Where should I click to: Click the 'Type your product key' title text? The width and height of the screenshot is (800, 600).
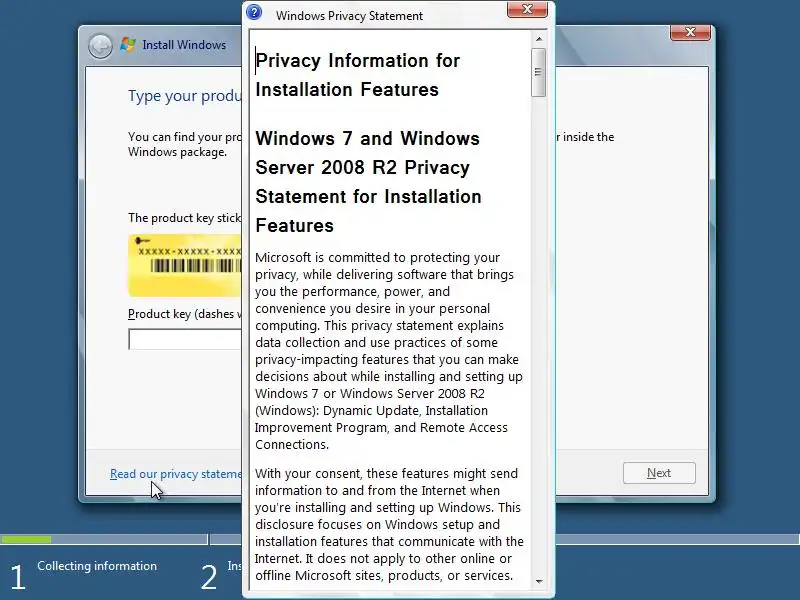pos(185,95)
